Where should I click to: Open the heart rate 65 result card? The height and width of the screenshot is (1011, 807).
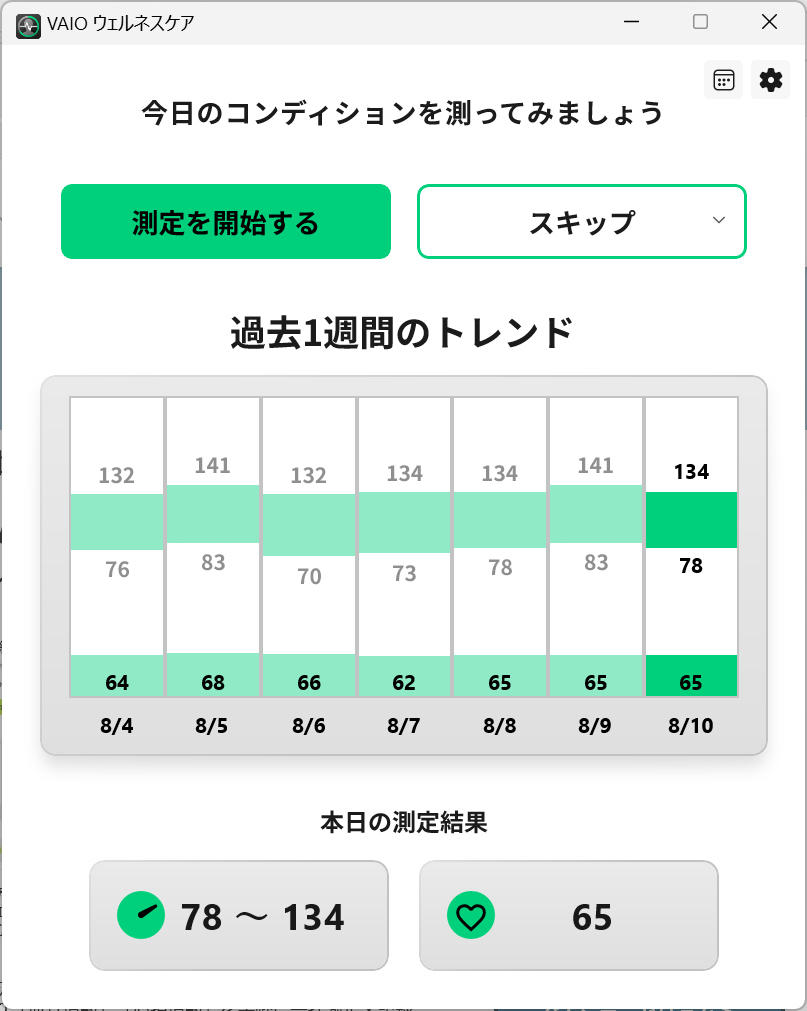click(569, 916)
